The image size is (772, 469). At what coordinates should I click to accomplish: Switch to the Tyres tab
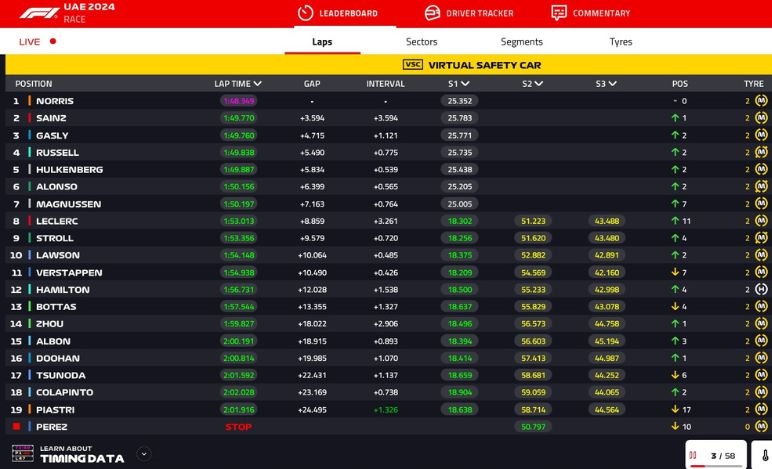pos(620,42)
